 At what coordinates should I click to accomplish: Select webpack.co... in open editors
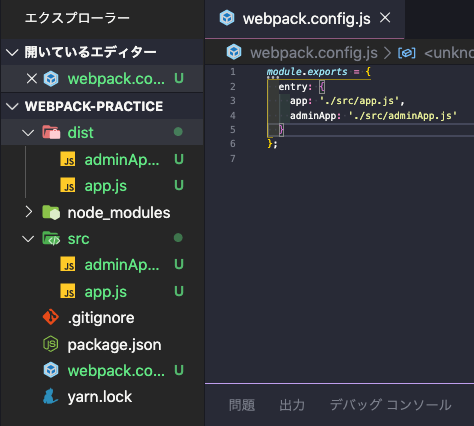coord(116,79)
